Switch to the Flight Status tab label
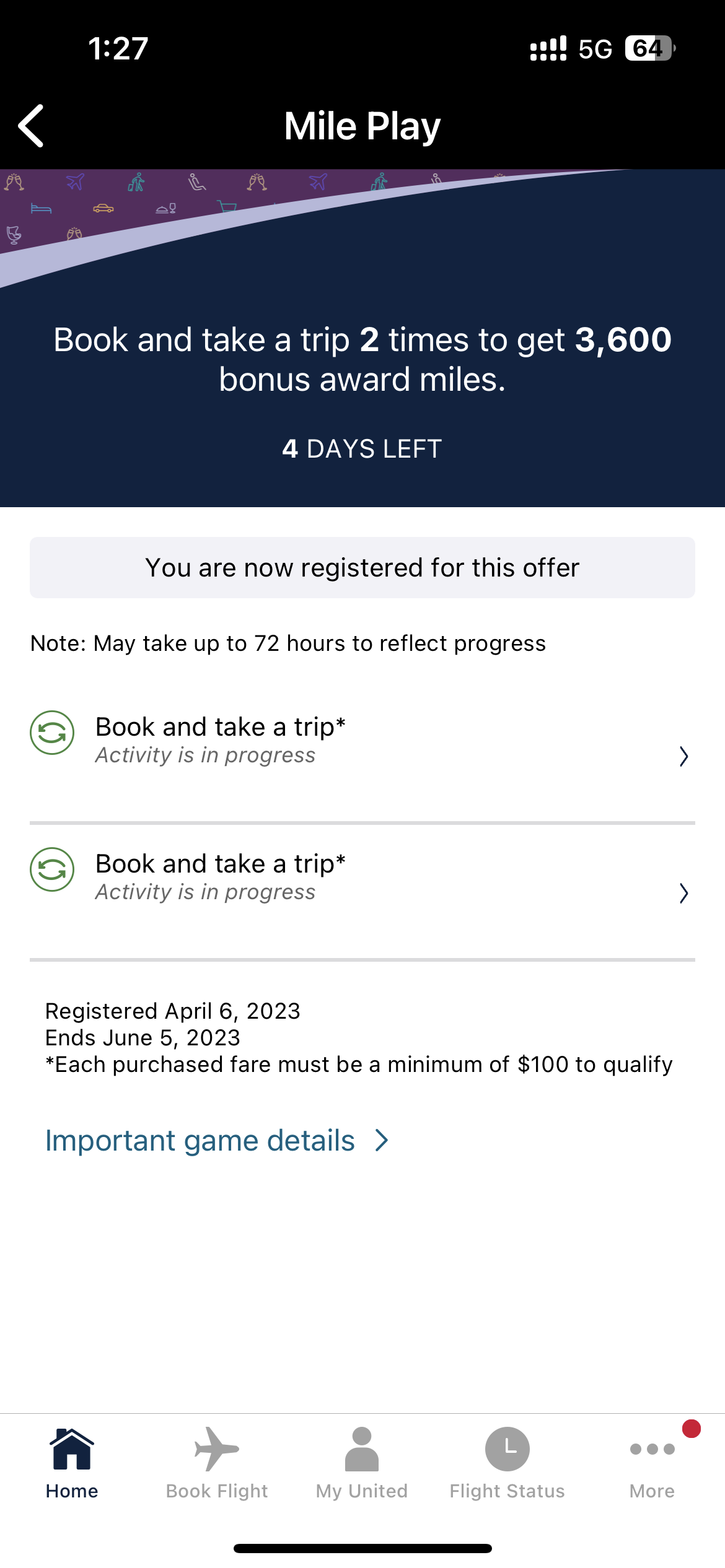The height and width of the screenshot is (1568, 725). click(x=507, y=1491)
